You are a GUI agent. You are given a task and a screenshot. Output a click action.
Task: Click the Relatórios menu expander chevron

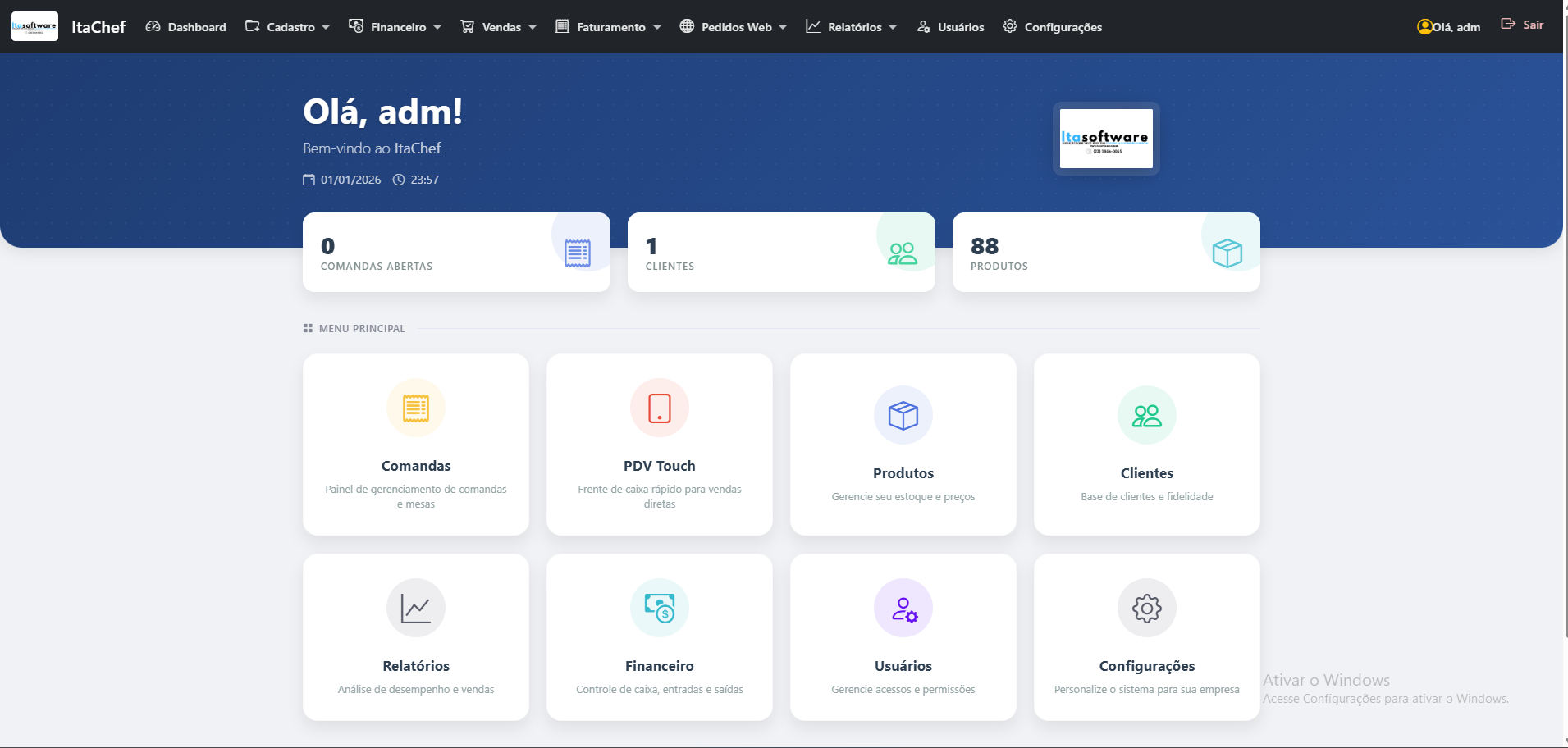(x=894, y=27)
